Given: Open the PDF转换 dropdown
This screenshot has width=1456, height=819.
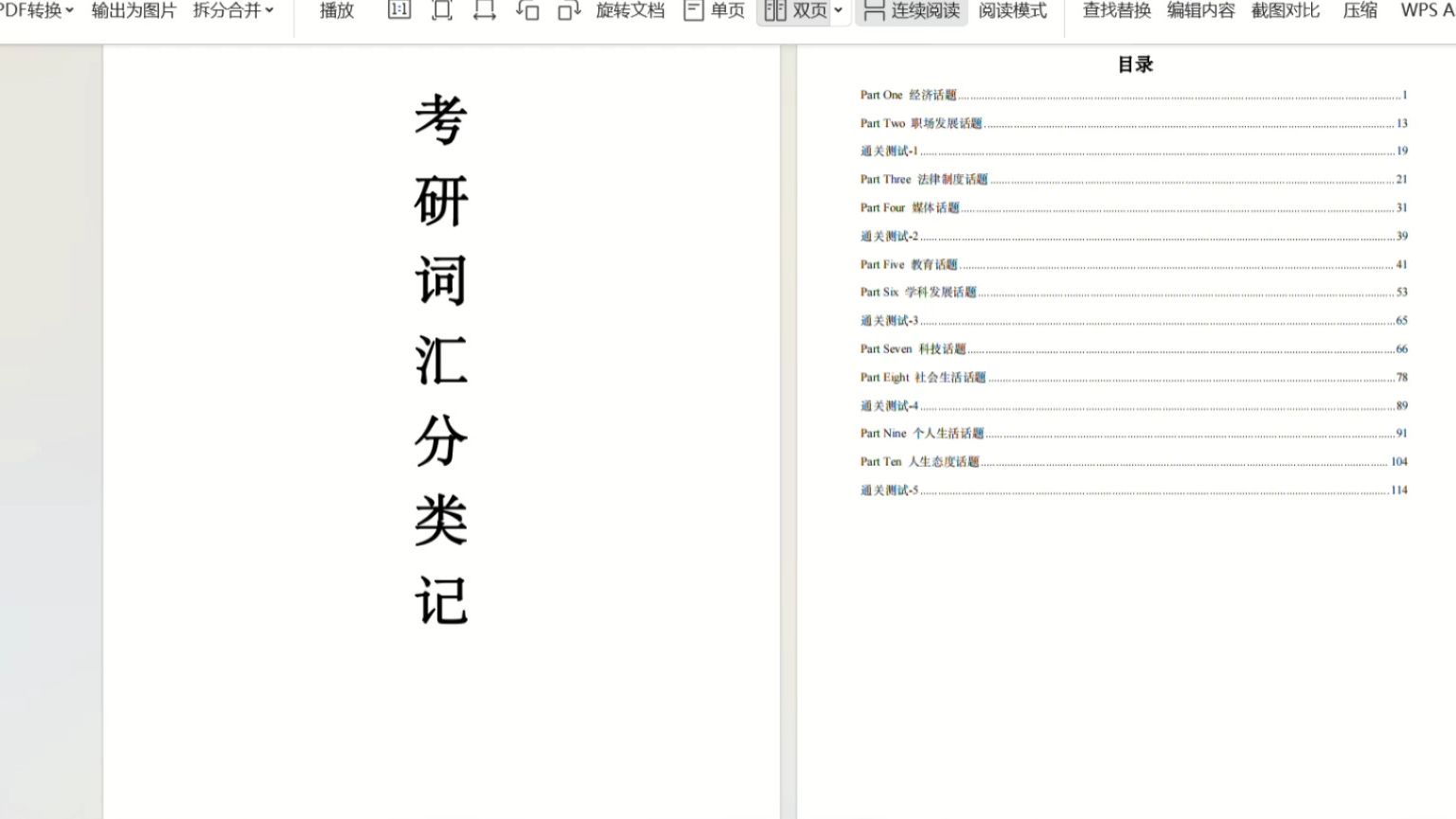Looking at the screenshot, I should [34, 9].
